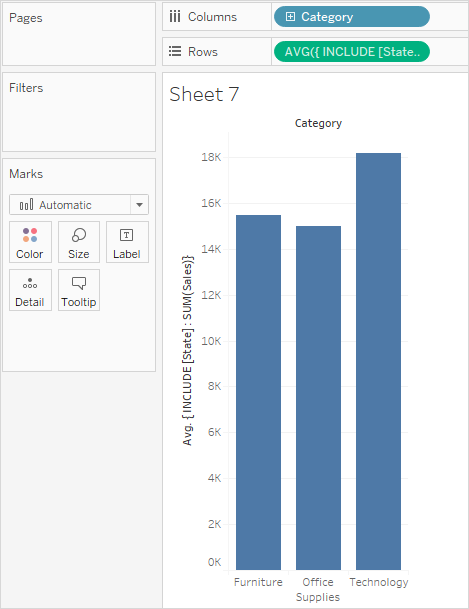Click the Pages shelf area
This screenshot has width=469, height=609.
pyautogui.click(x=79, y=34)
